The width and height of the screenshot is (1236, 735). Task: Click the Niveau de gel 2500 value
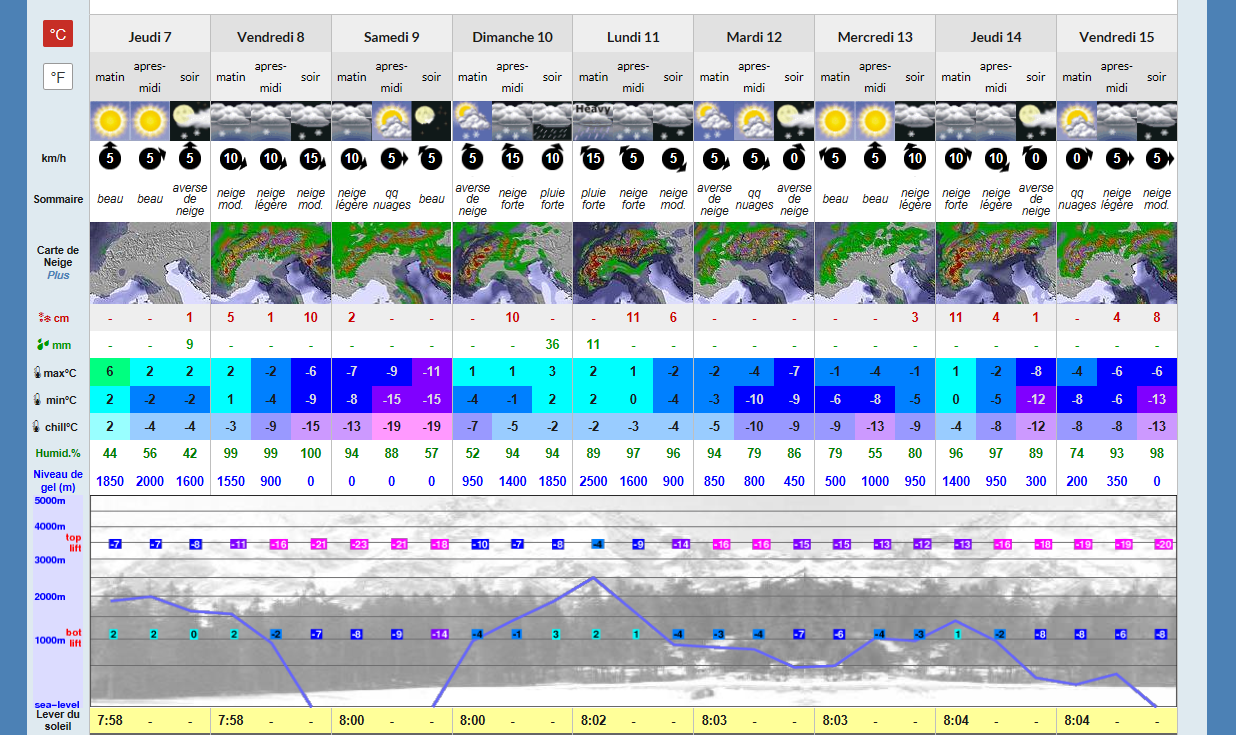(593, 481)
